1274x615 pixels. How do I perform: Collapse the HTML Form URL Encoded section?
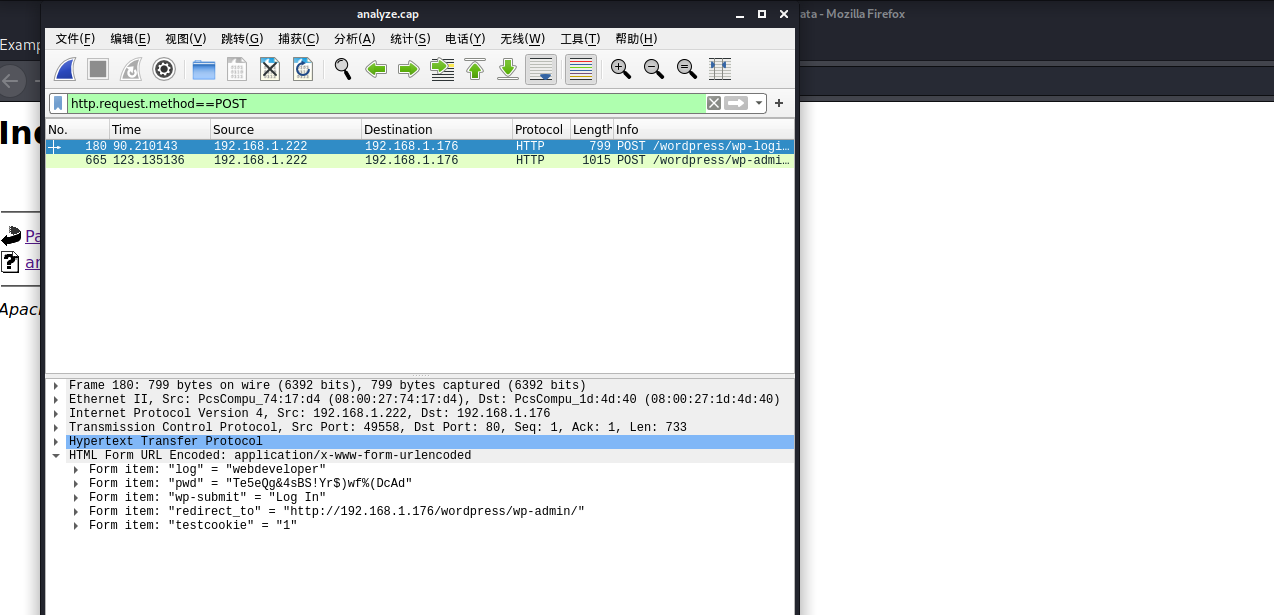pyautogui.click(x=58, y=456)
